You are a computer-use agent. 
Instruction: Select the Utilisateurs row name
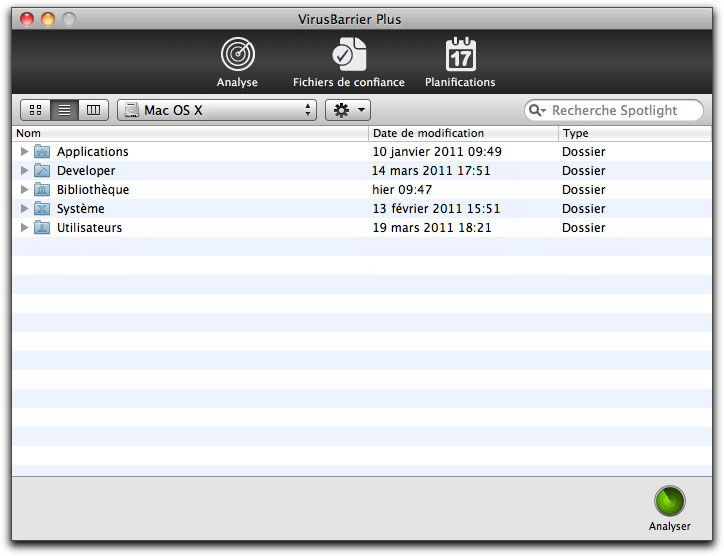pos(89,228)
